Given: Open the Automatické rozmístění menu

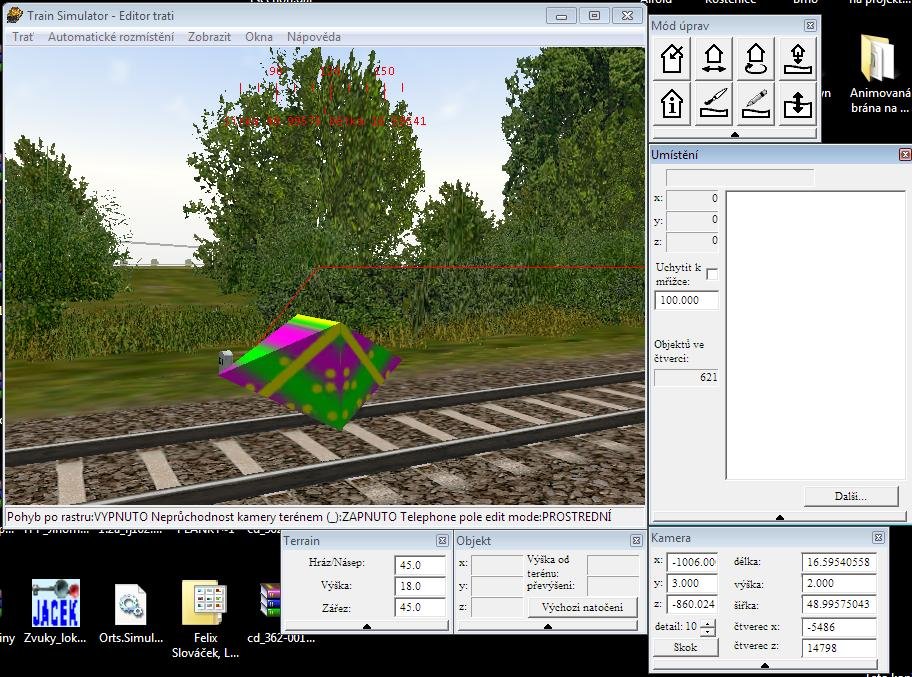Looking at the screenshot, I should [111, 37].
